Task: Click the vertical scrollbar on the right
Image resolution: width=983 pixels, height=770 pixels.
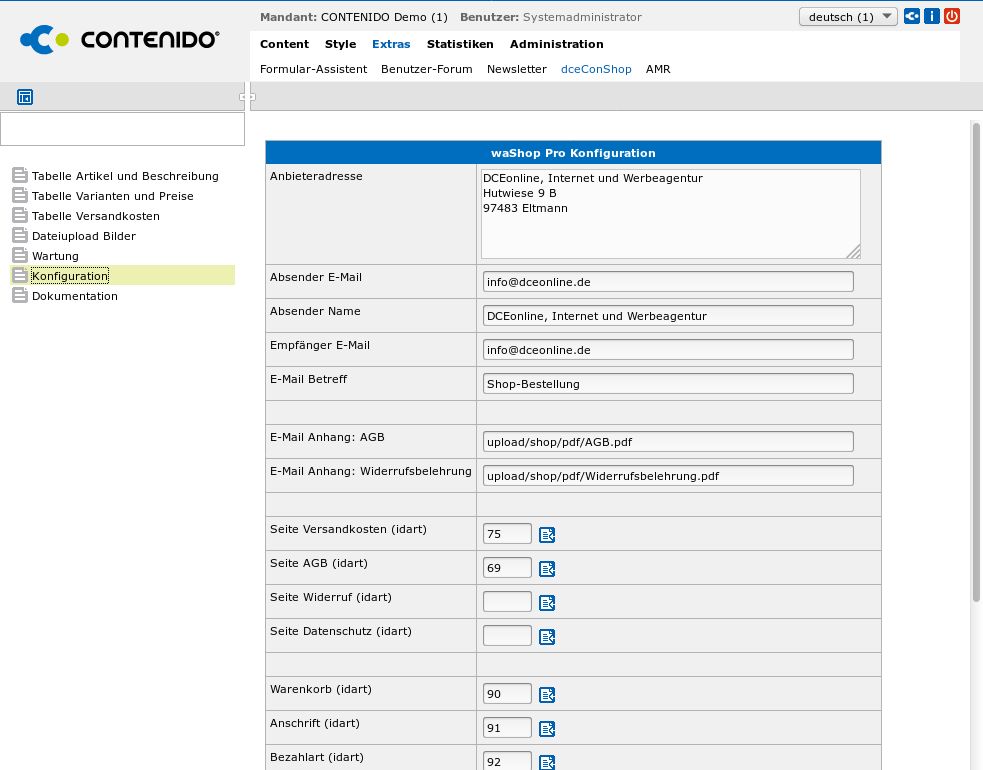Action: (976, 360)
